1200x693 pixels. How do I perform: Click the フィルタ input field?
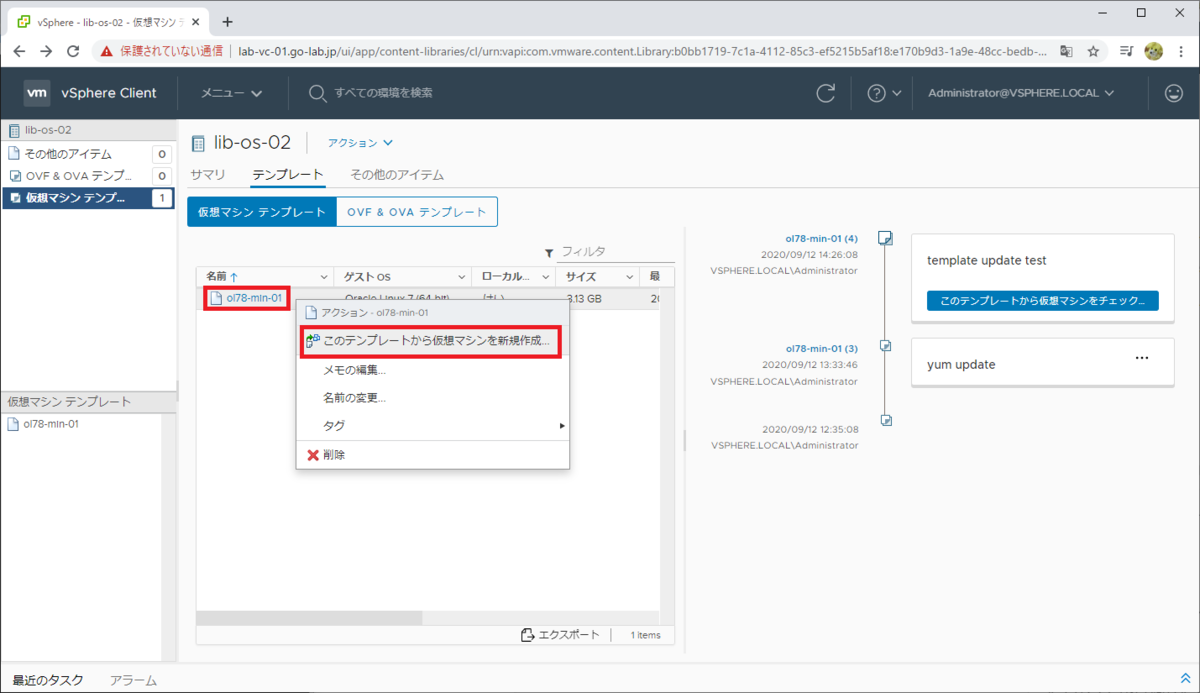[x=616, y=252]
